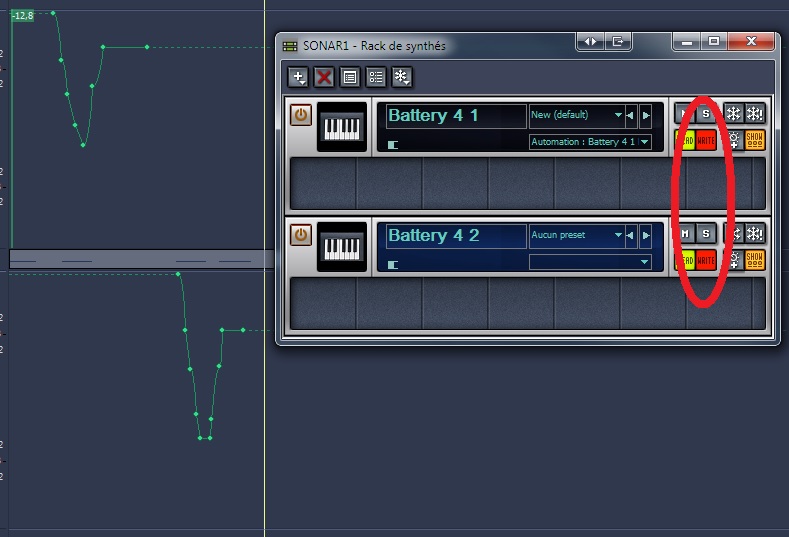This screenshot has height=537, width=789.
Task: Mute Battery 4 2 synth
Action: point(684,234)
